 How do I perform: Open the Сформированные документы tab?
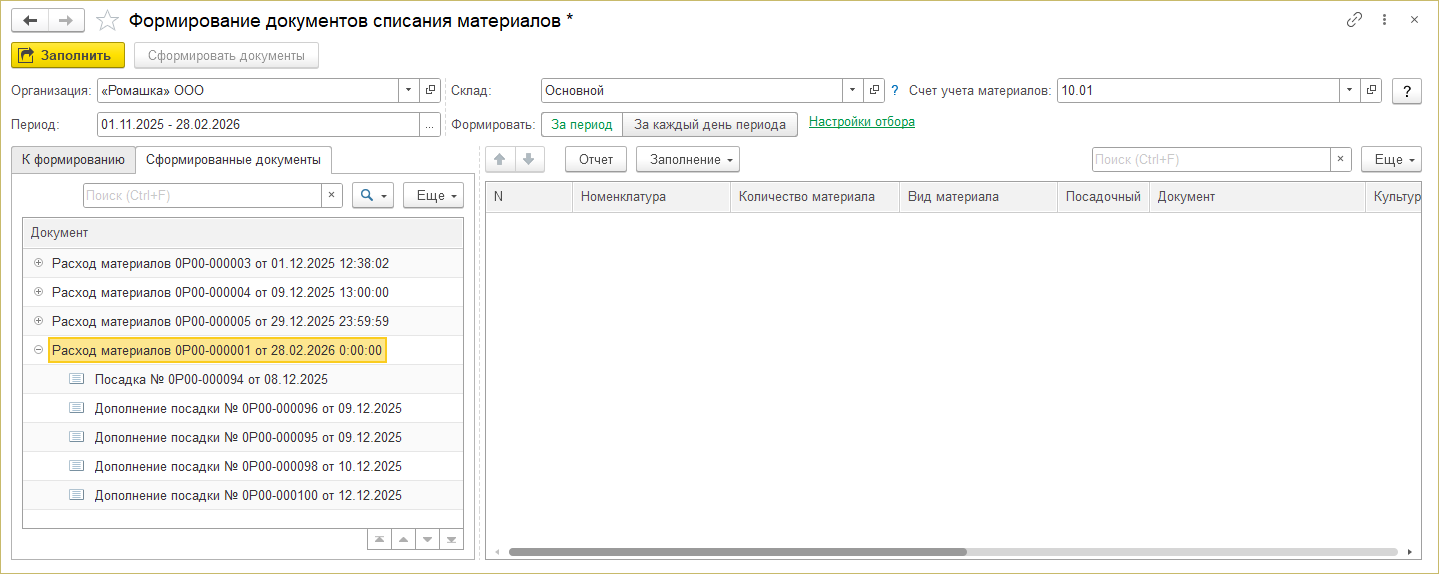[233, 159]
